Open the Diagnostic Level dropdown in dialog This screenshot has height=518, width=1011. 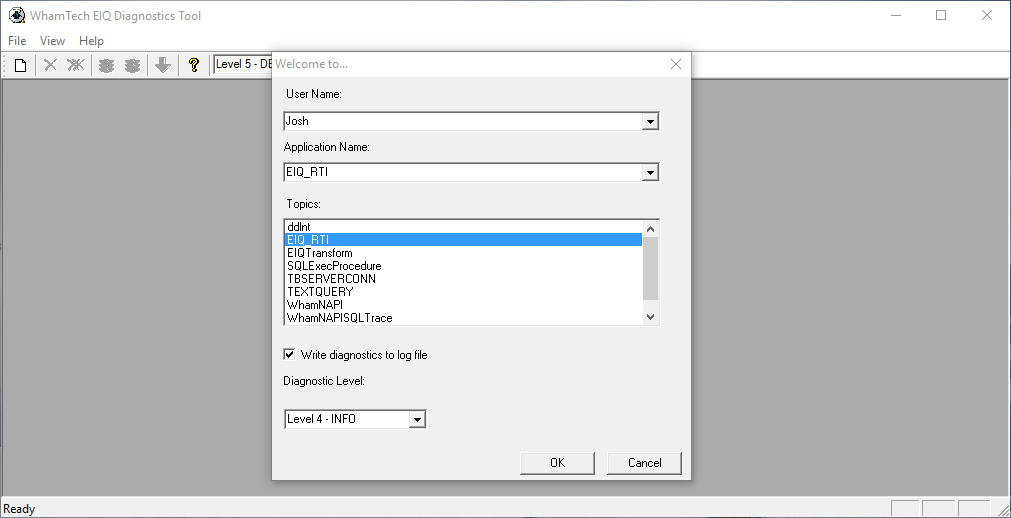point(417,419)
